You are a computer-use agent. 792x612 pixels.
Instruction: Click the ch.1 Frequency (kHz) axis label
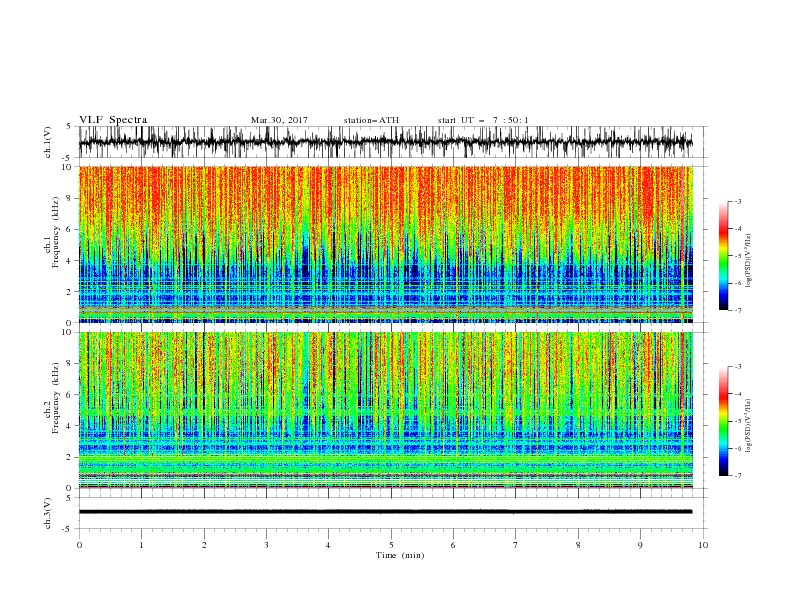[52, 232]
